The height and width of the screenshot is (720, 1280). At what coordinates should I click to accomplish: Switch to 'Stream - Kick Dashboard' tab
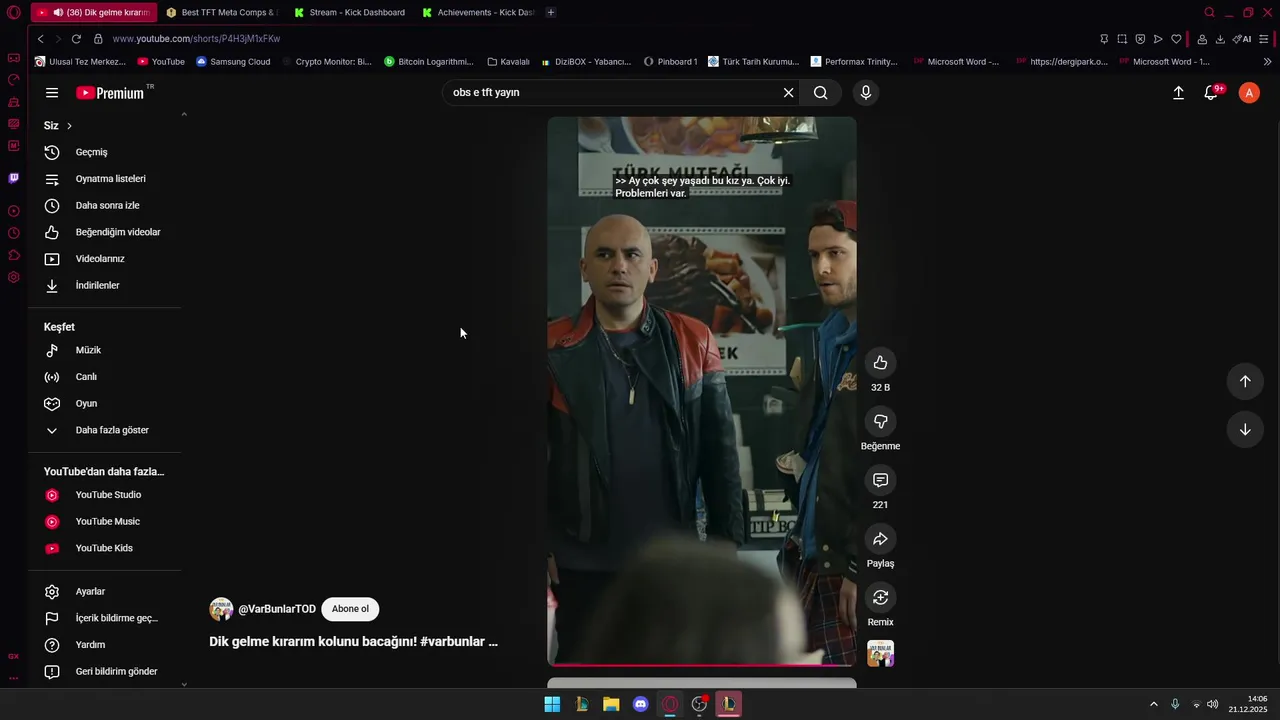click(x=350, y=12)
